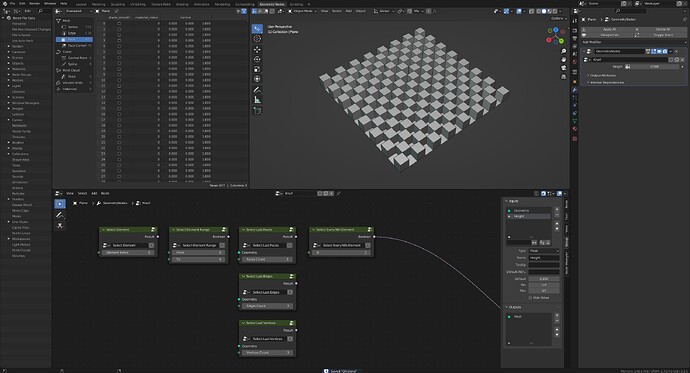Toggle shade_smooth checkbox in row 3
Viewport: 690px width, 373px height.
[119, 40]
